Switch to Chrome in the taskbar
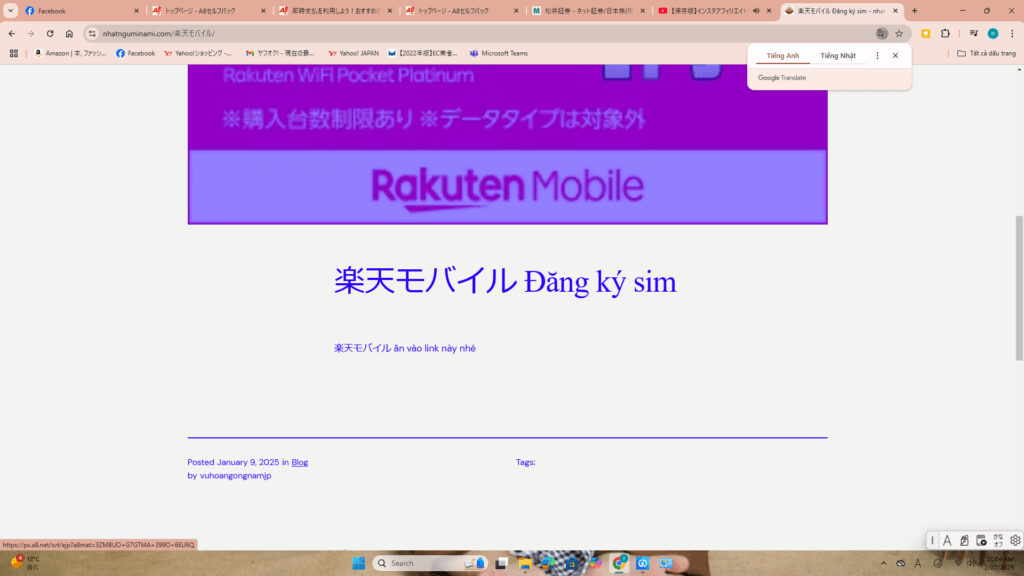 click(619, 563)
